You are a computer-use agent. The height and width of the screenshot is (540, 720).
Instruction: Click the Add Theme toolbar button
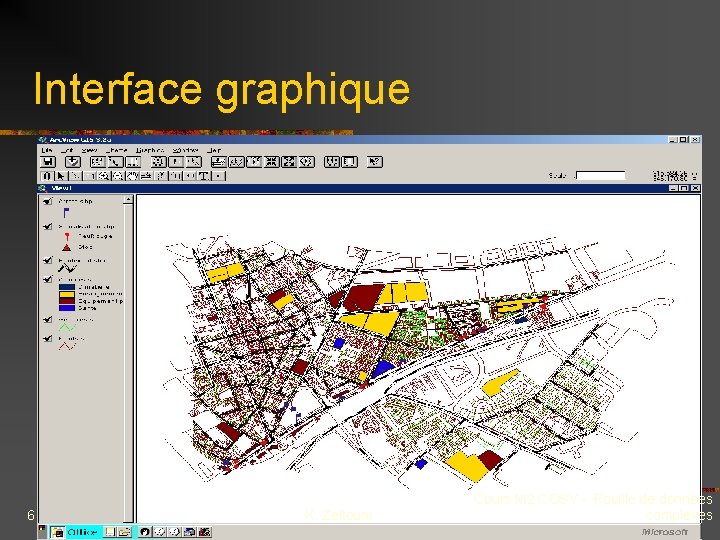point(73,162)
